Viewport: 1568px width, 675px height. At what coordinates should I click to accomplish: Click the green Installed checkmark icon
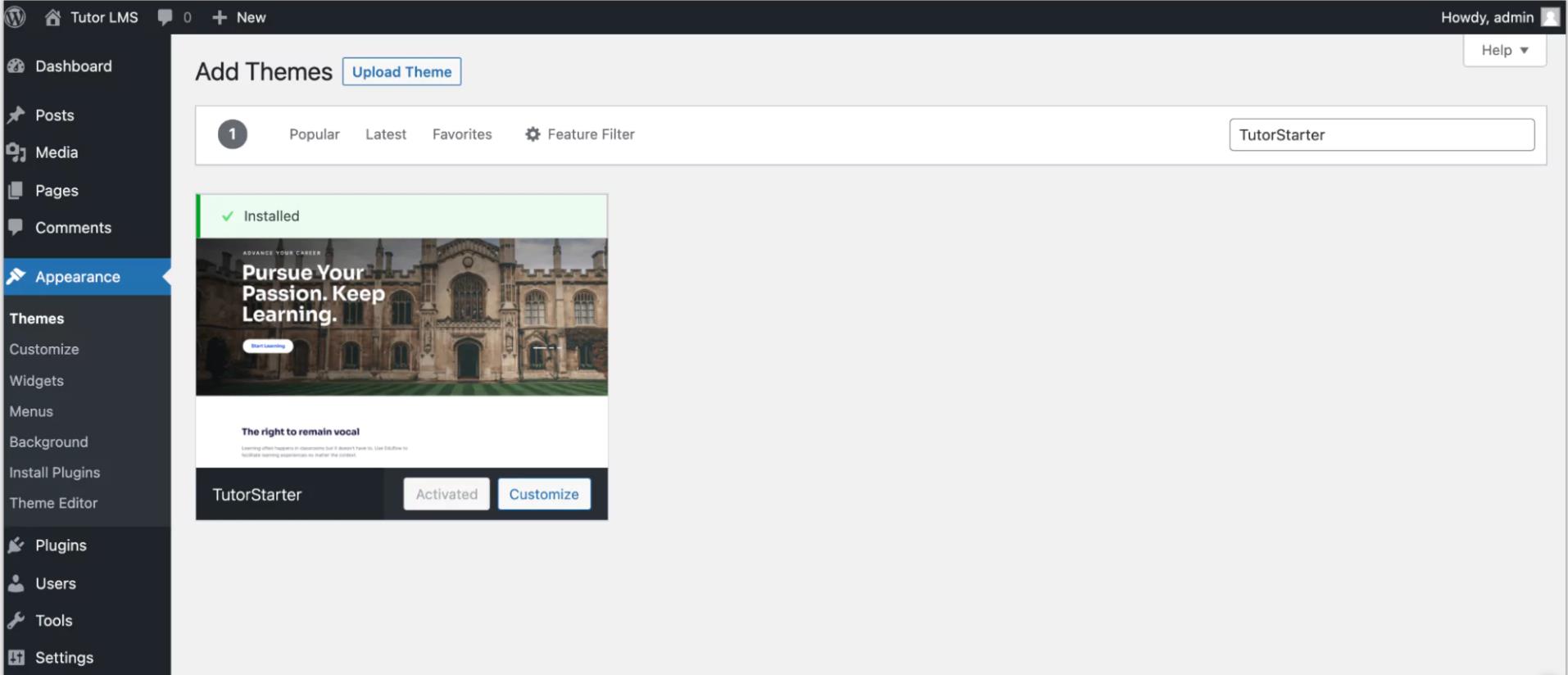228,216
